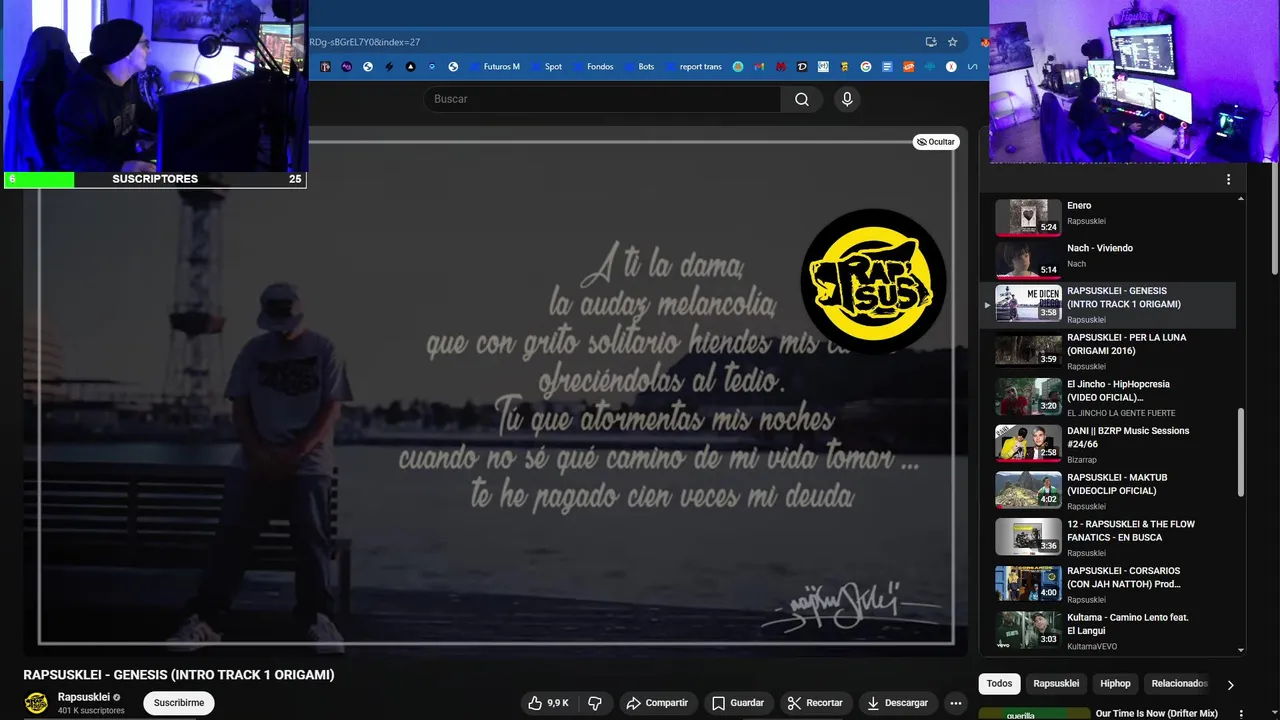Select the Todos filter chip
1280x720 pixels.
tap(999, 684)
